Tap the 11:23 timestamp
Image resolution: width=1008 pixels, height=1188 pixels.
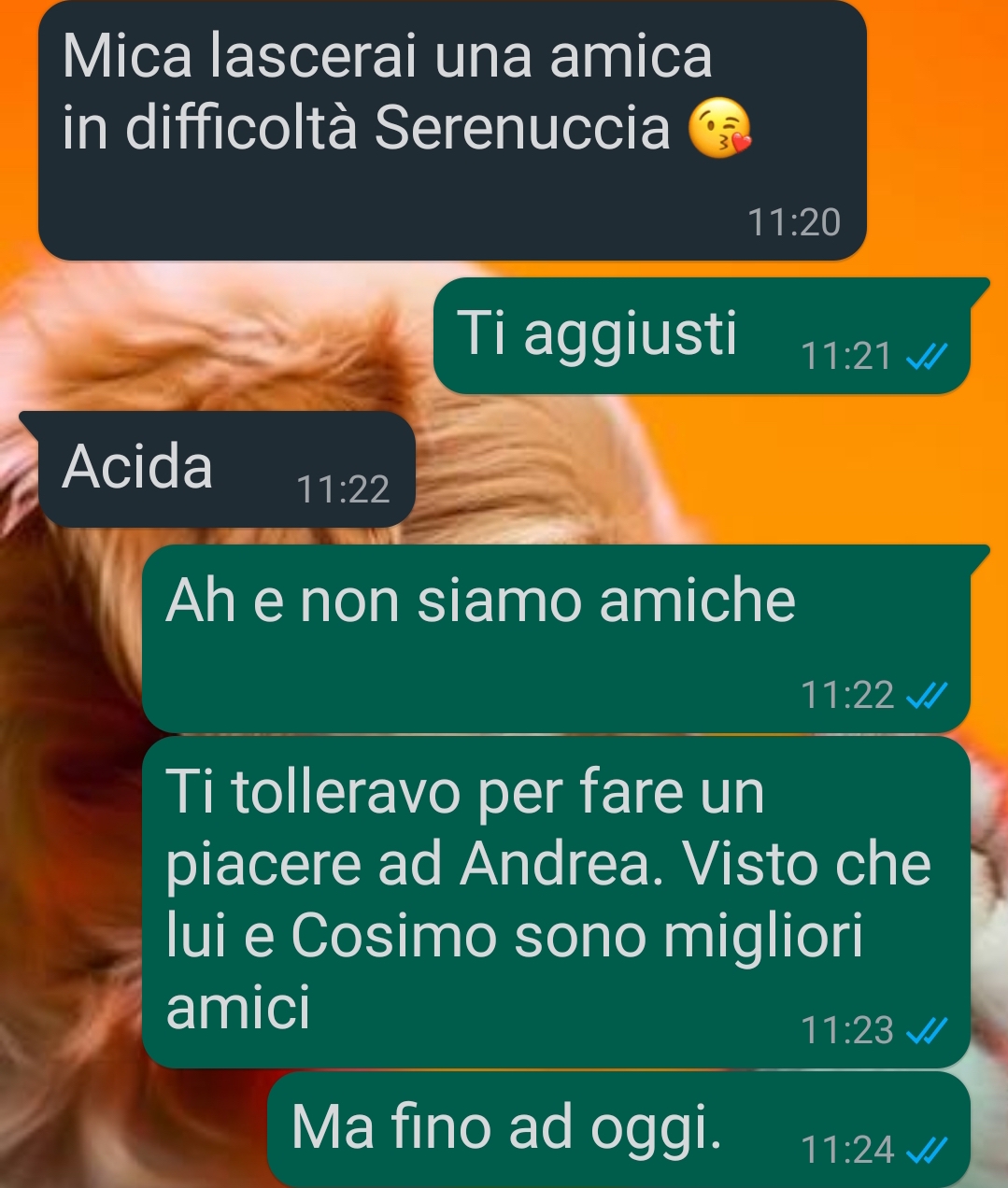[847, 1030]
